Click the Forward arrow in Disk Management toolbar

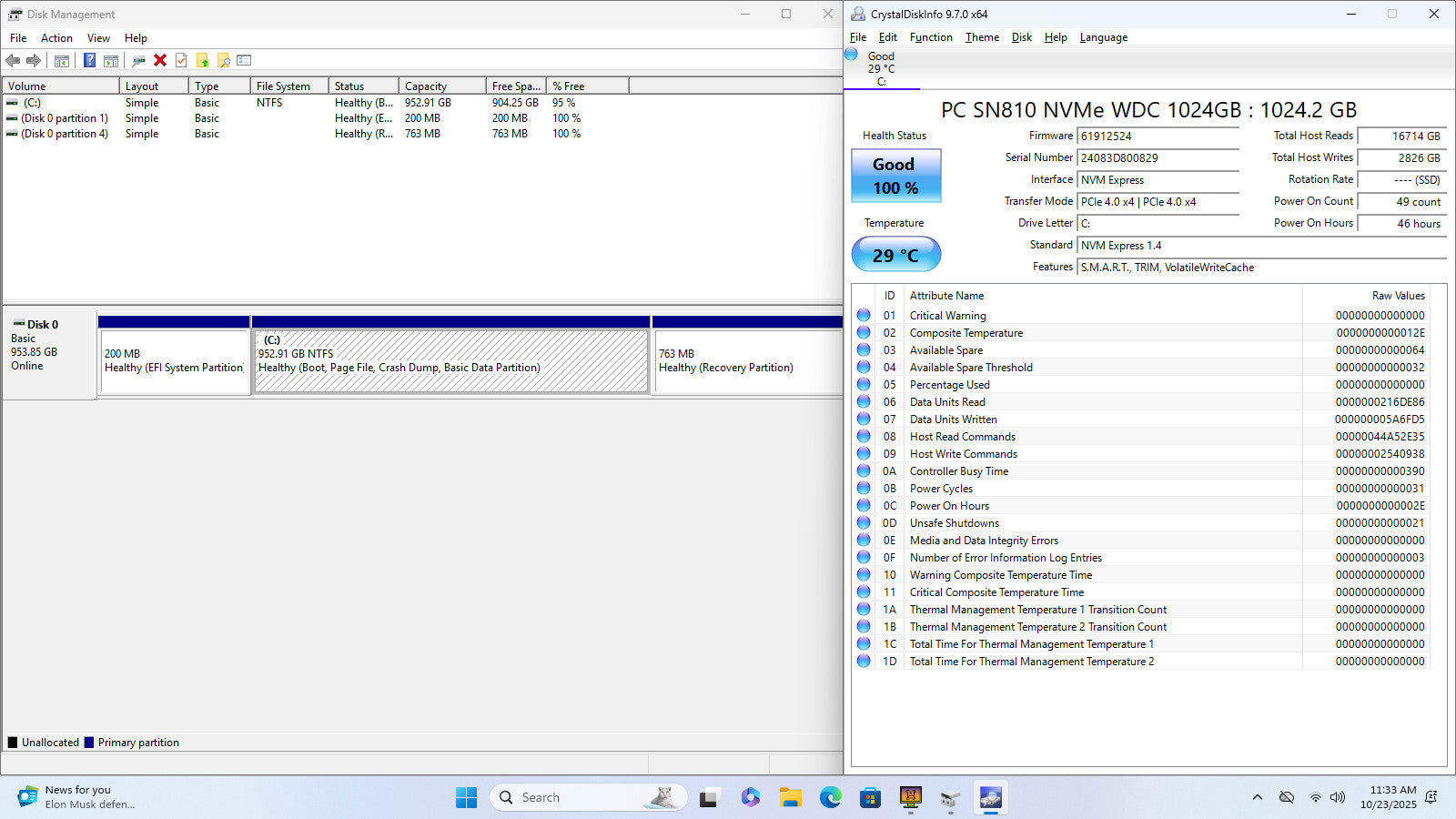pos(34,60)
